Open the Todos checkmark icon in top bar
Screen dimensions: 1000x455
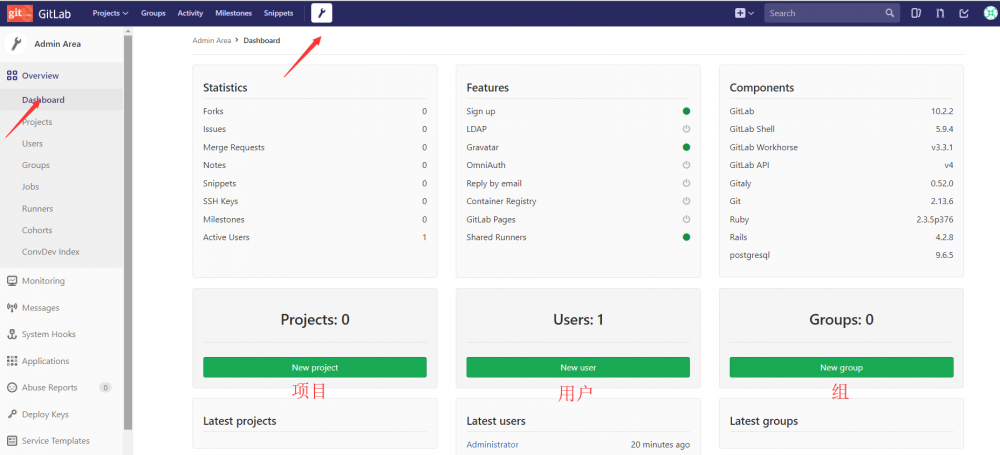point(964,13)
